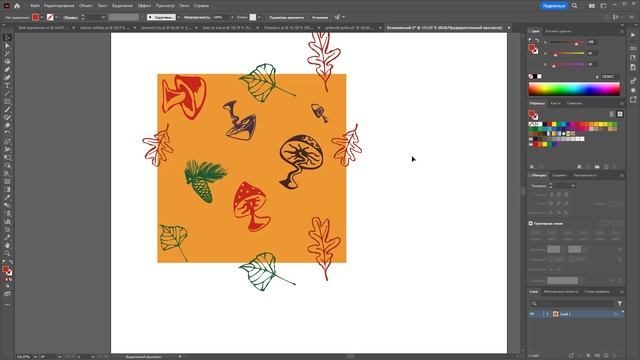Delete selected layer with trash icon

(x=615, y=356)
